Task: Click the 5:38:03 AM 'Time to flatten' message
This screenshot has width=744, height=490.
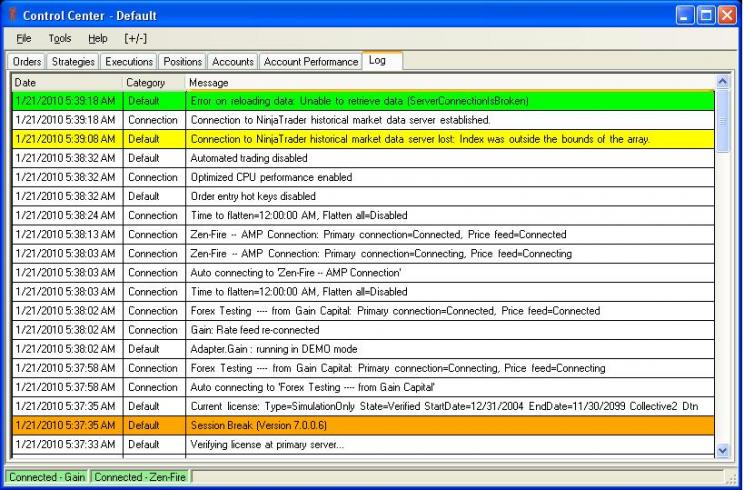Action: click(299, 292)
